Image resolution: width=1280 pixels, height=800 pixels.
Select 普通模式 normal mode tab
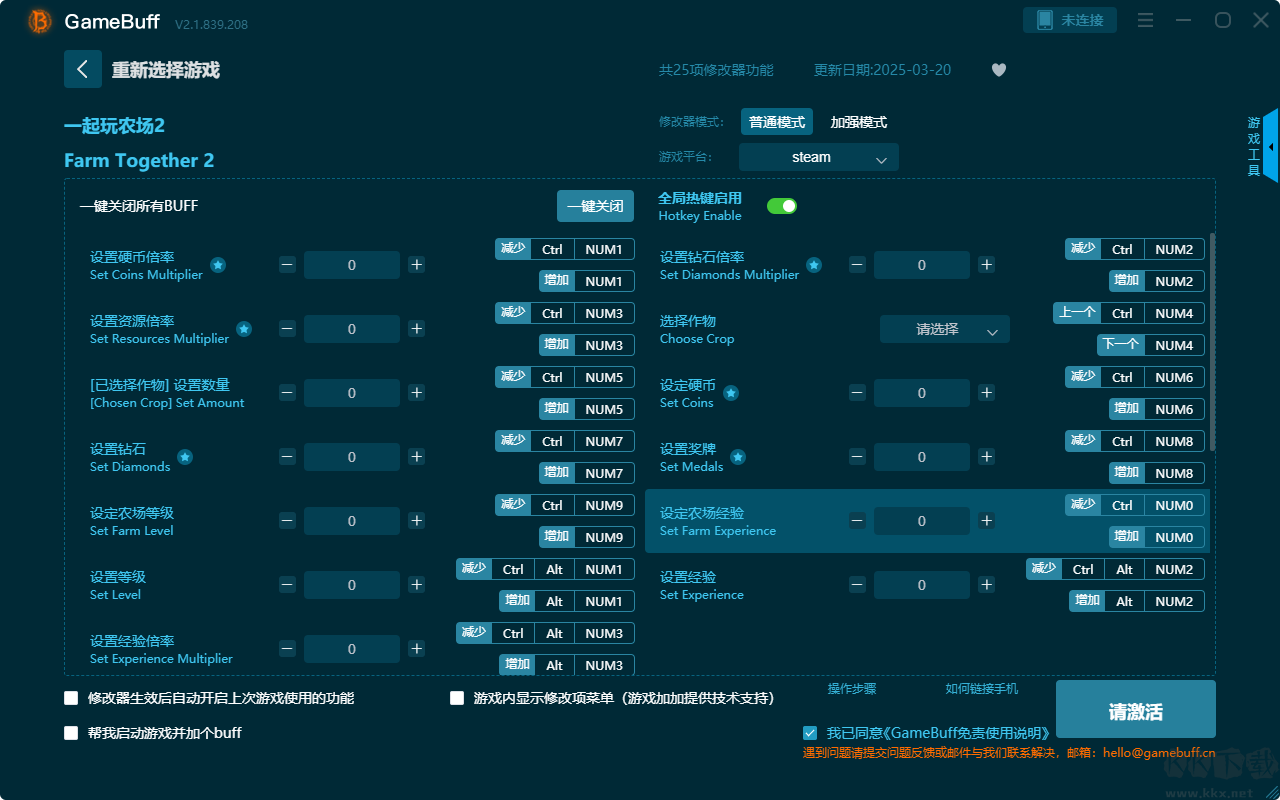click(x=777, y=122)
